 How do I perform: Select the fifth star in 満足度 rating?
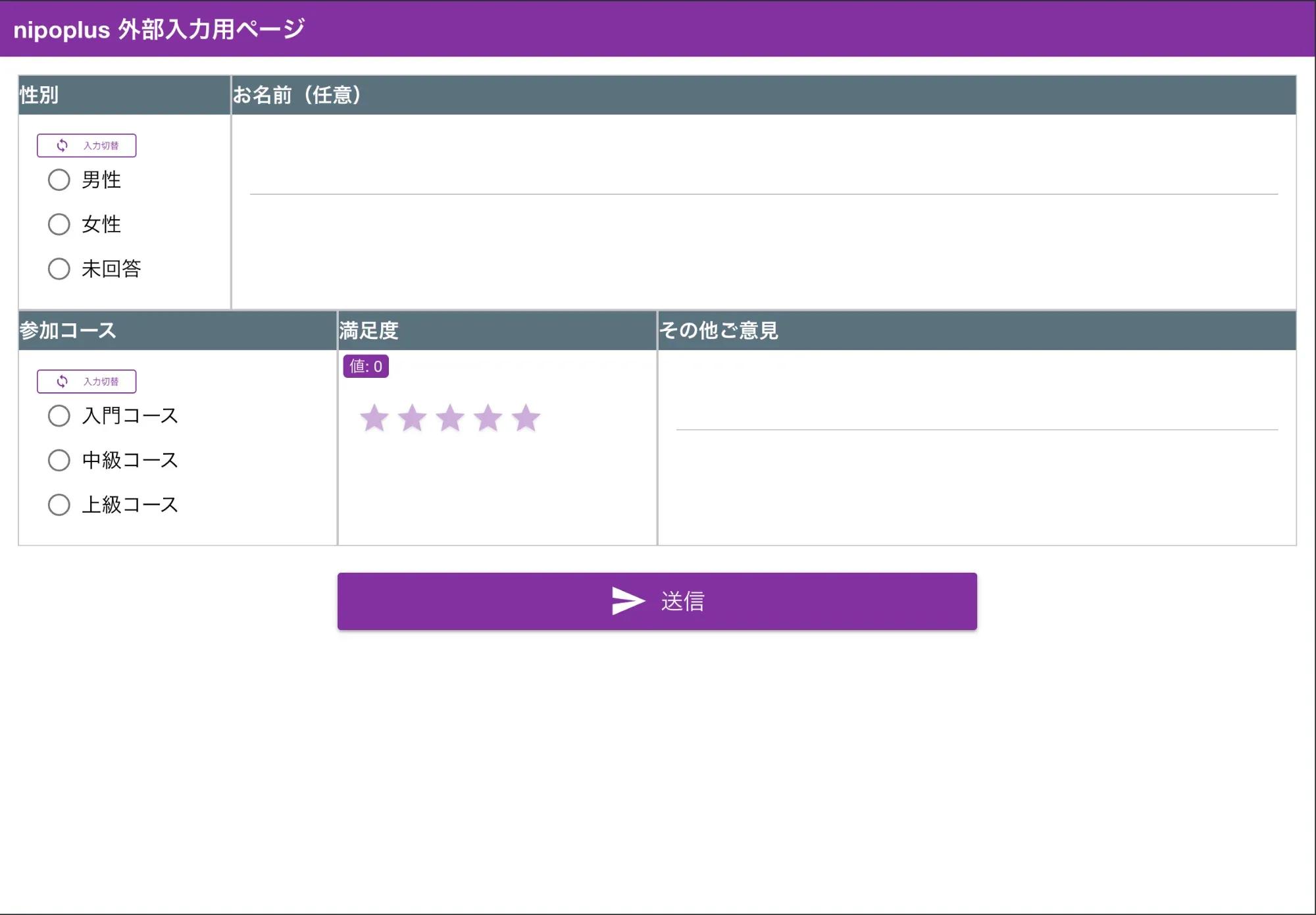click(525, 417)
